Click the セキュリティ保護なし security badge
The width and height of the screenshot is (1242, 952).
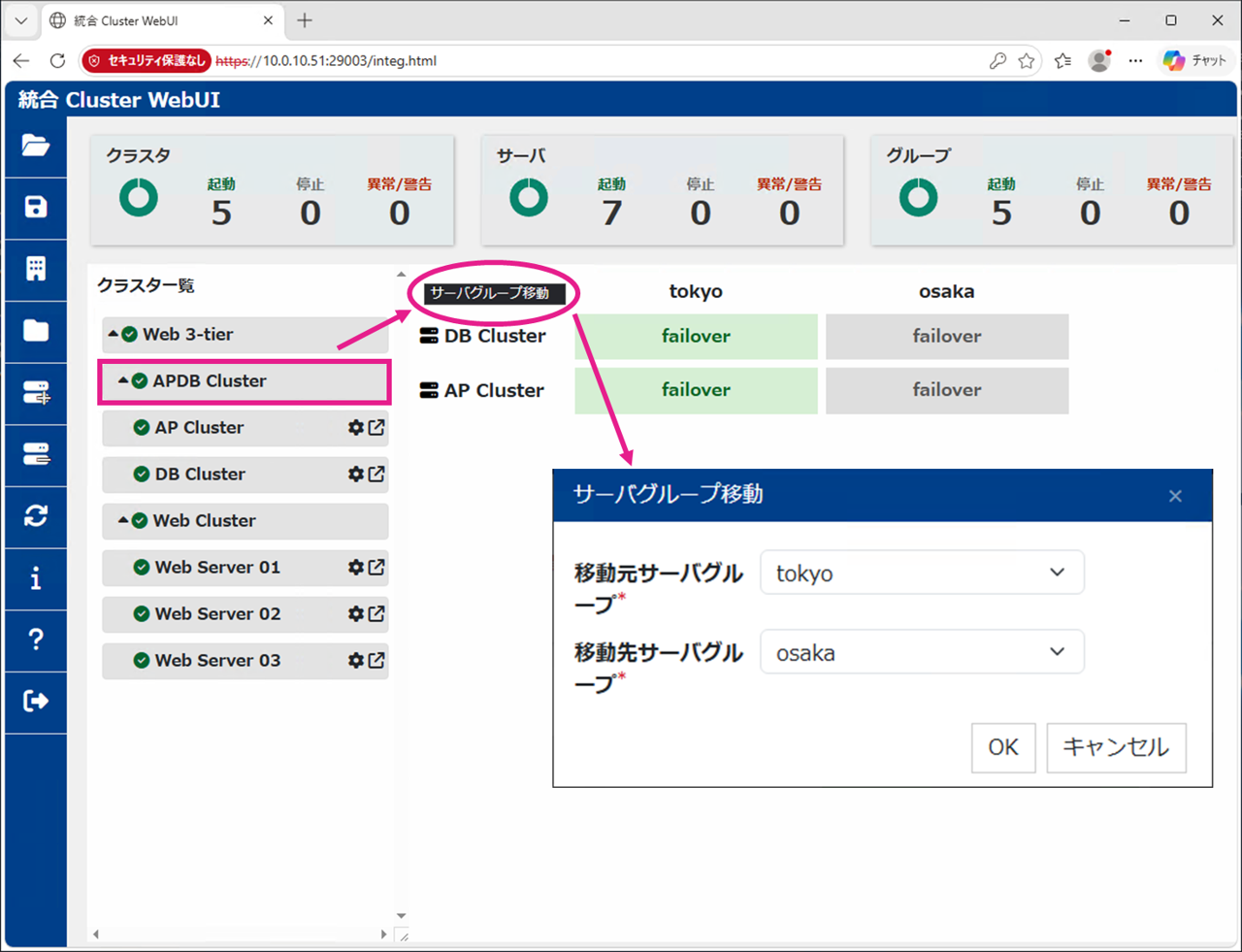[x=147, y=60]
